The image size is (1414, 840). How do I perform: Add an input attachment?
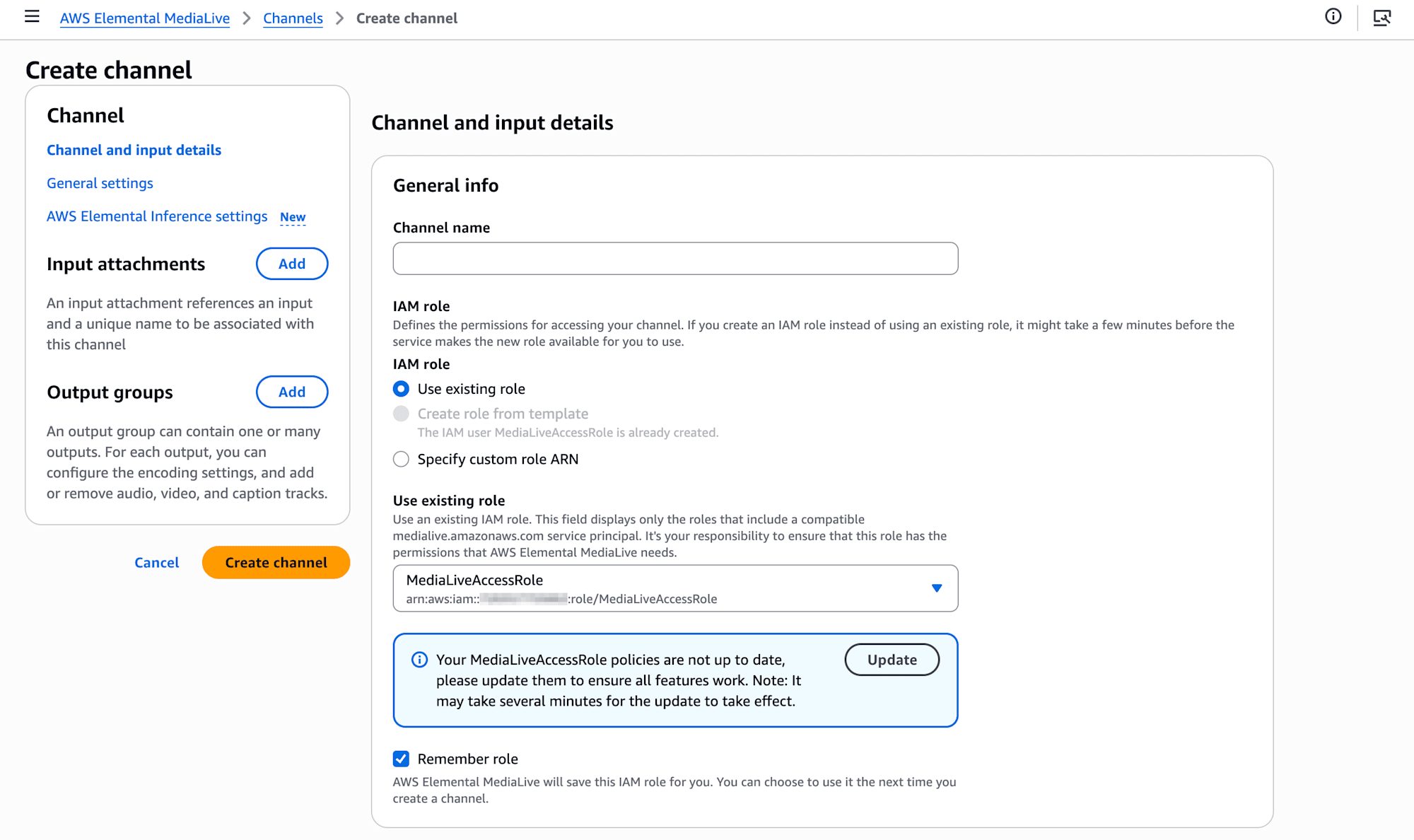point(292,264)
